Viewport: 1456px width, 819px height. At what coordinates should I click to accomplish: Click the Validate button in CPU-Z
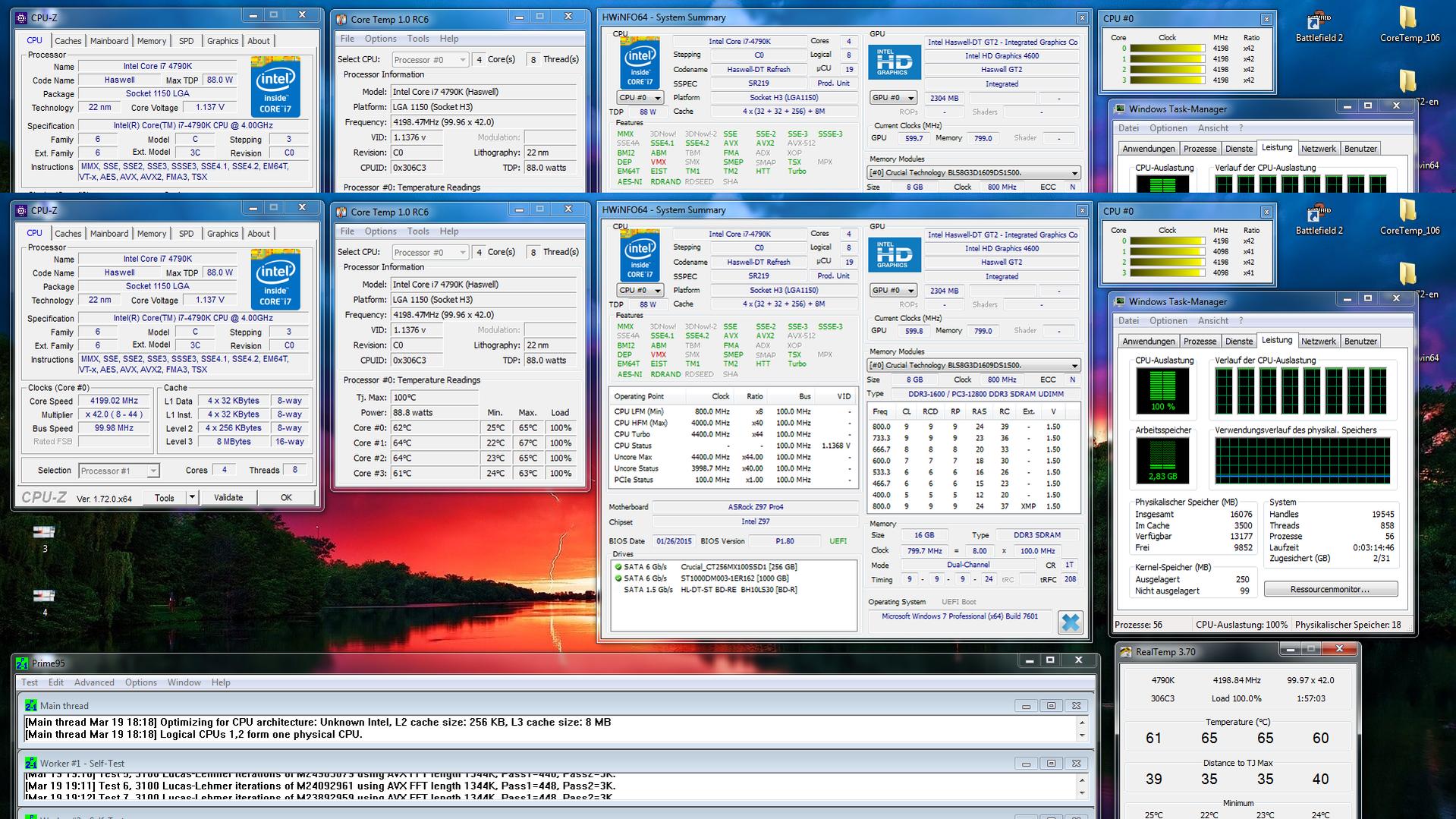(228, 497)
